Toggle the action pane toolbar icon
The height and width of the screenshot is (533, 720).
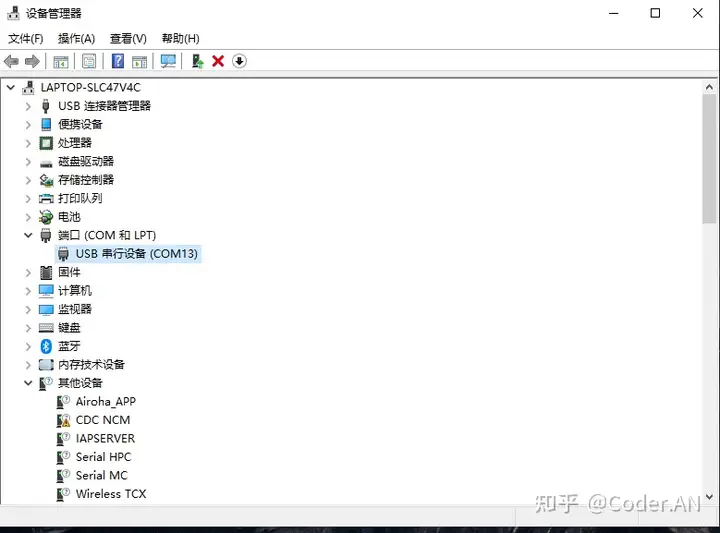(x=140, y=61)
